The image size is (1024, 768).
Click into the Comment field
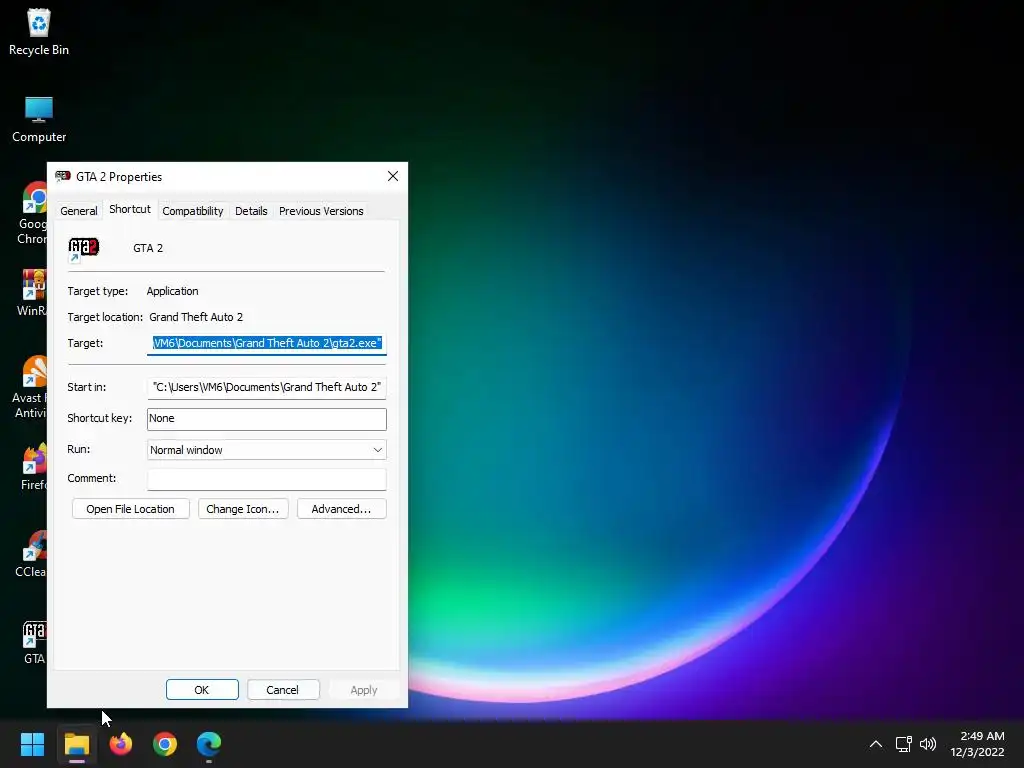tap(266, 479)
